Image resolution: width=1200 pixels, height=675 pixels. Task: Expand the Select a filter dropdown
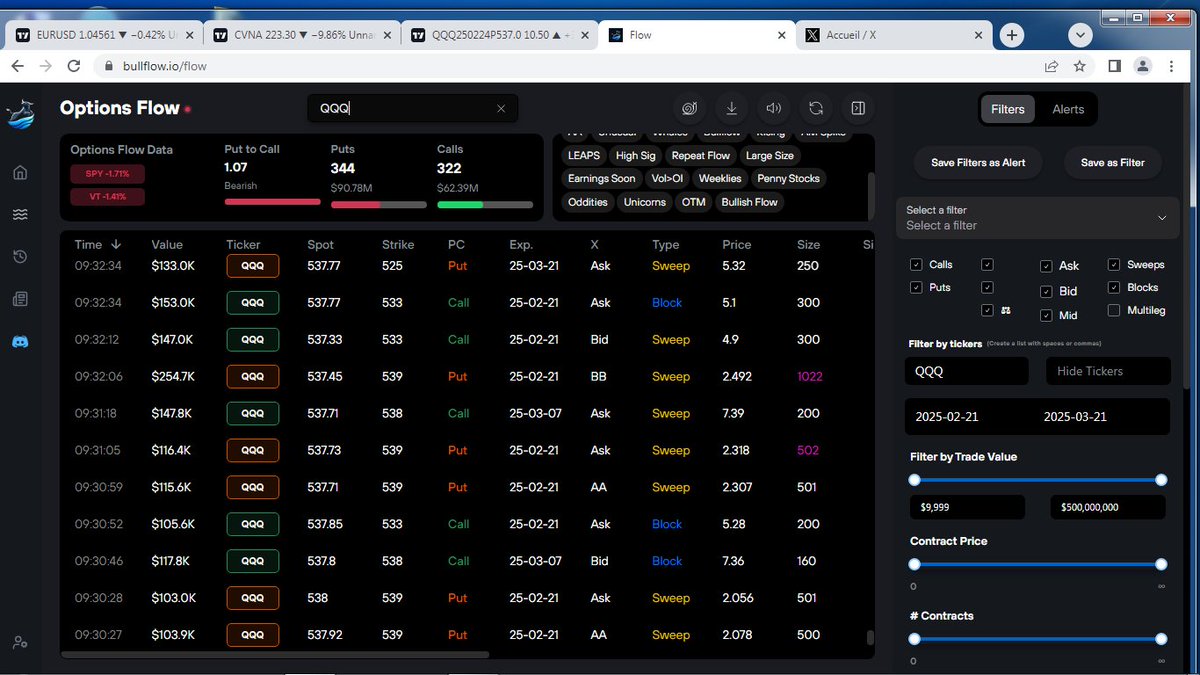(x=1037, y=218)
